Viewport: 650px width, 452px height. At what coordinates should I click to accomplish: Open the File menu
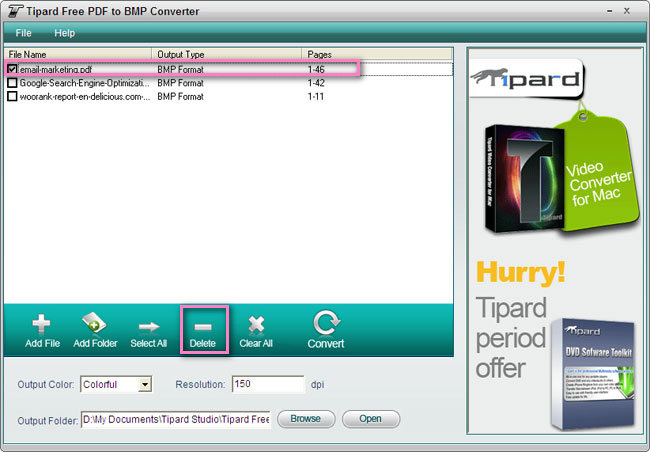click(24, 33)
